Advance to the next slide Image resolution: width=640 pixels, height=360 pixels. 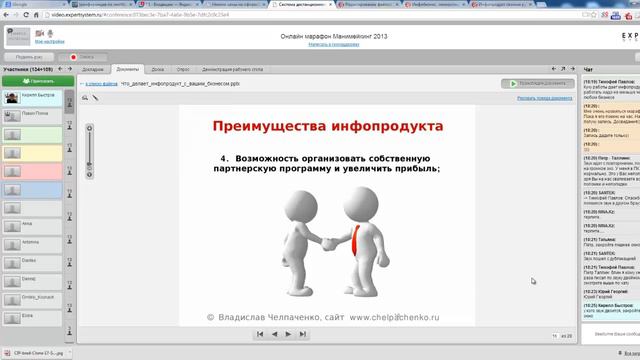click(288, 334)
